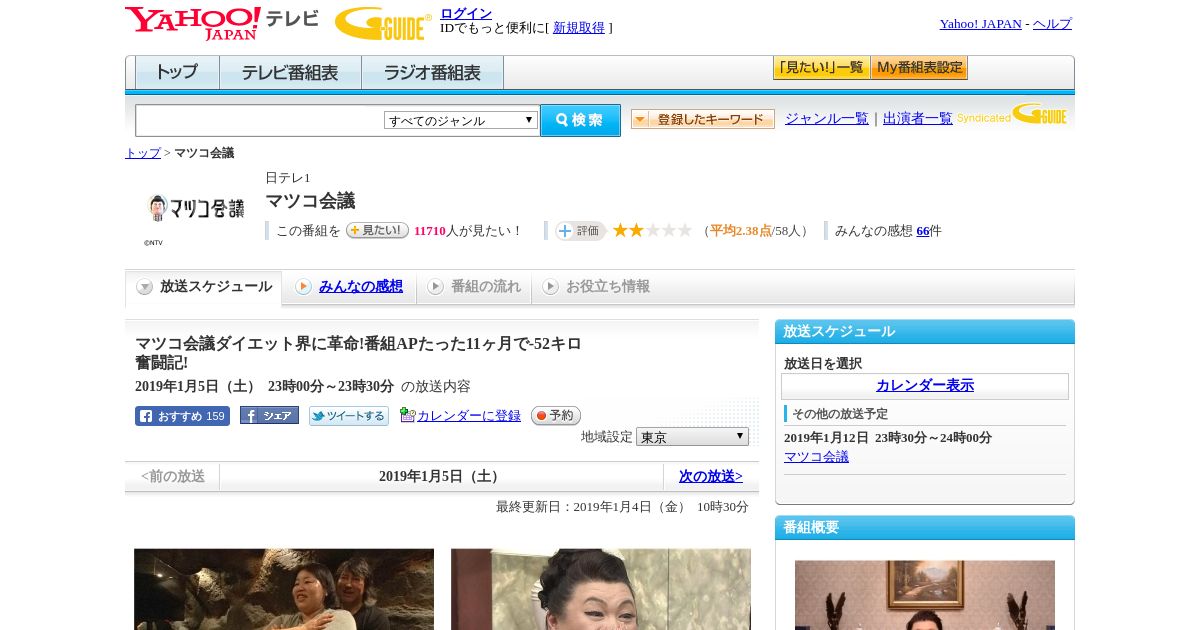The height and width of the screenshot is (630, 1200).
Task: Click the disabled <前の放送 link
Action: click(x=173, y=477)
